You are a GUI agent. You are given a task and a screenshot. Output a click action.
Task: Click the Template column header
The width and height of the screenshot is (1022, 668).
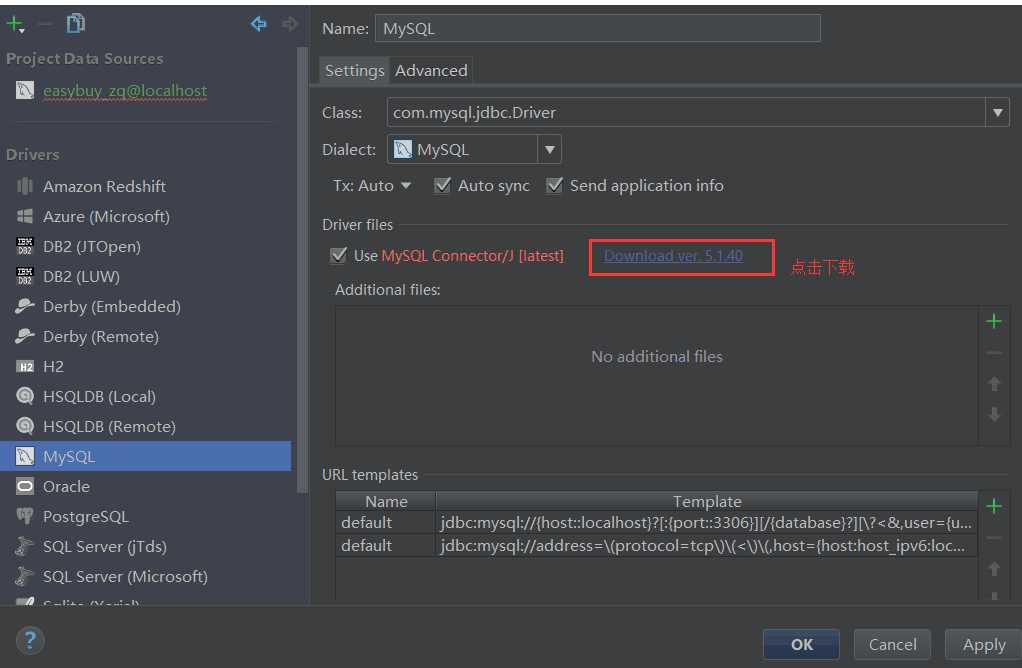707,501
